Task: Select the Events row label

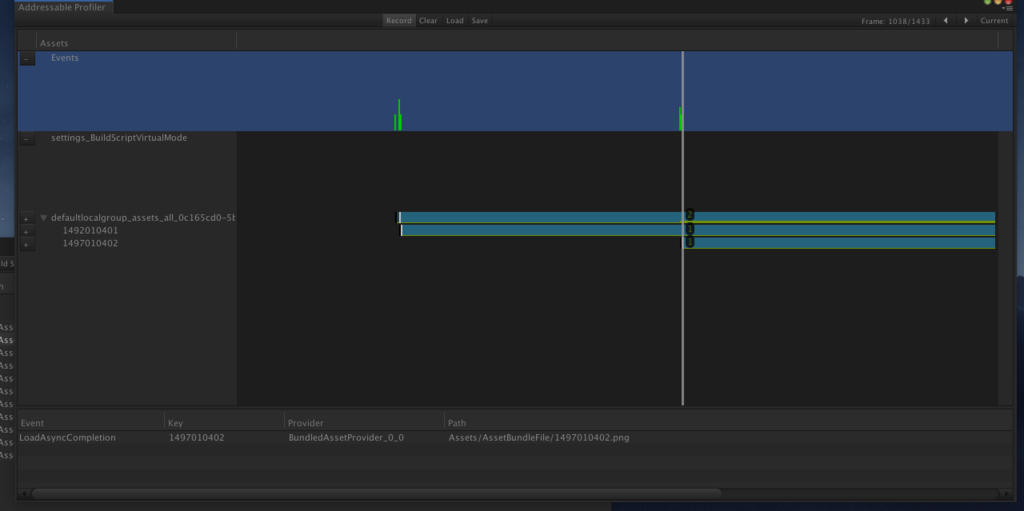Action: [x=65, y=58]
